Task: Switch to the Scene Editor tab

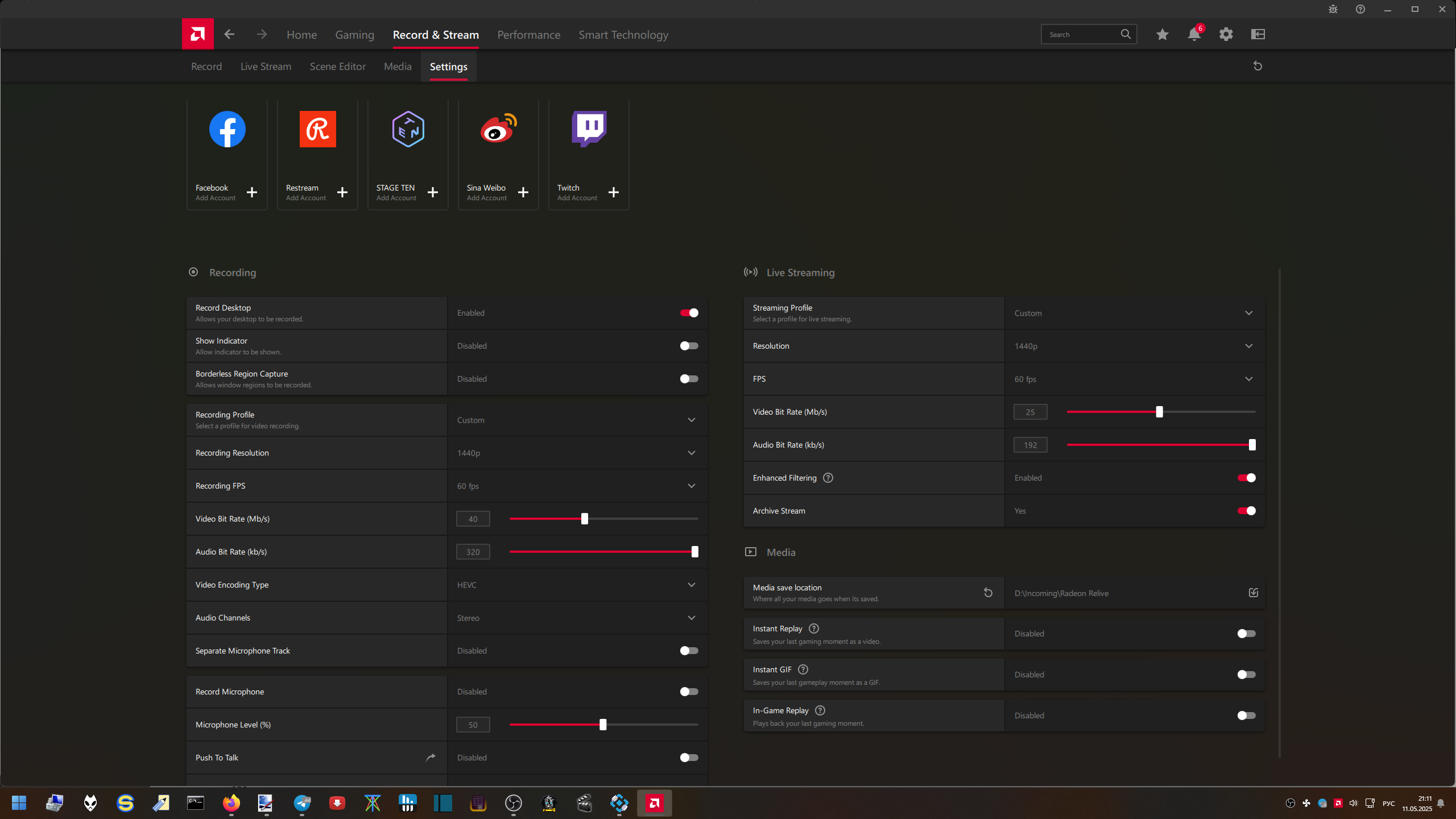Action: 337,67
